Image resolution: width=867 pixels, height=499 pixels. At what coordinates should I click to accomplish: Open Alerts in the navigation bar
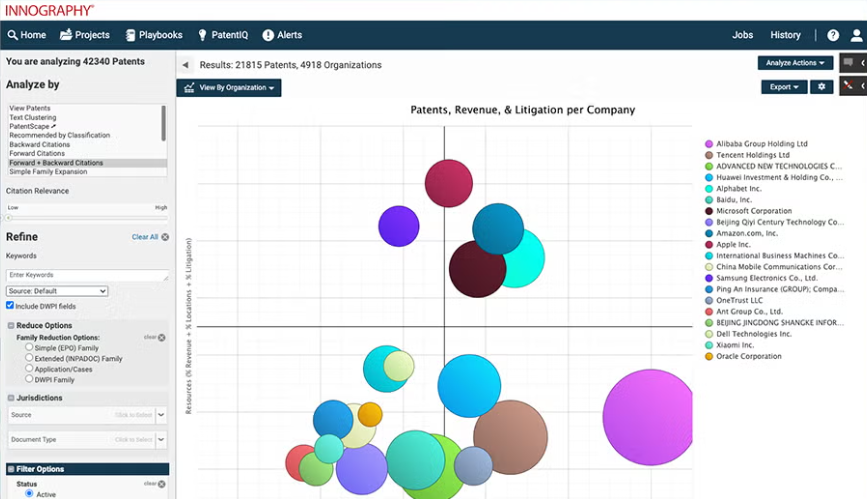282,35
